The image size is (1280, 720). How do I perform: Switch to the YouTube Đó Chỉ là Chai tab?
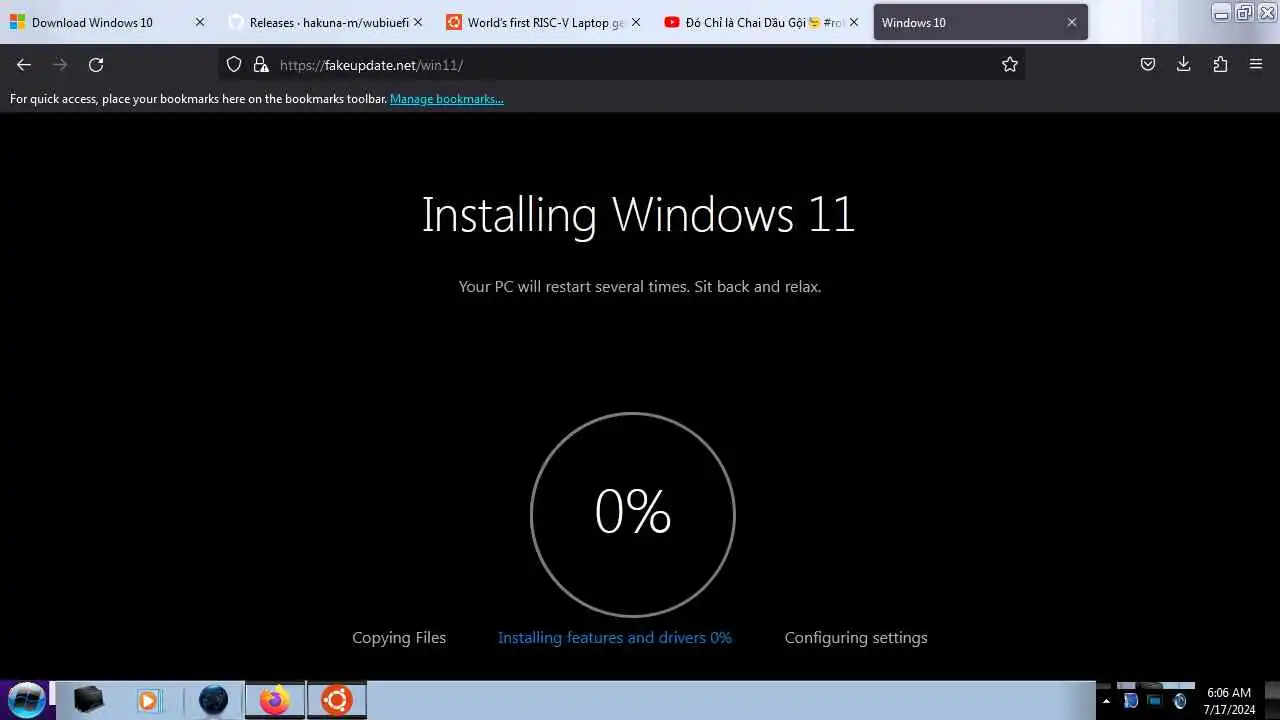coord(762,22)
